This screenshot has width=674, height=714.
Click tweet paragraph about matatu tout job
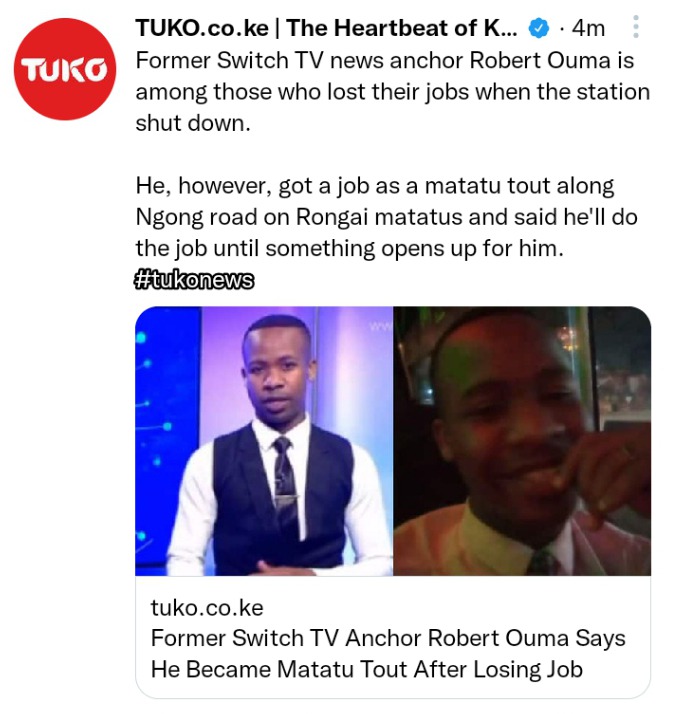[x=386, y=217]
